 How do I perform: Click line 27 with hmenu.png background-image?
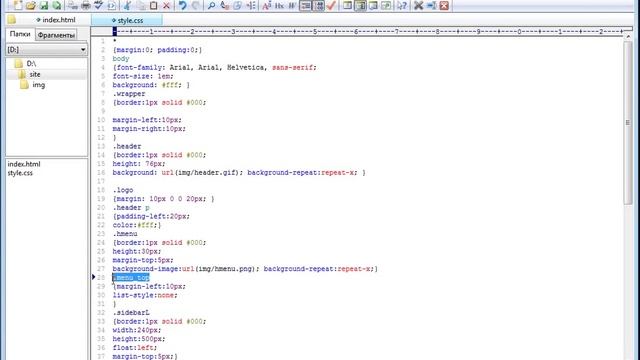245,269
